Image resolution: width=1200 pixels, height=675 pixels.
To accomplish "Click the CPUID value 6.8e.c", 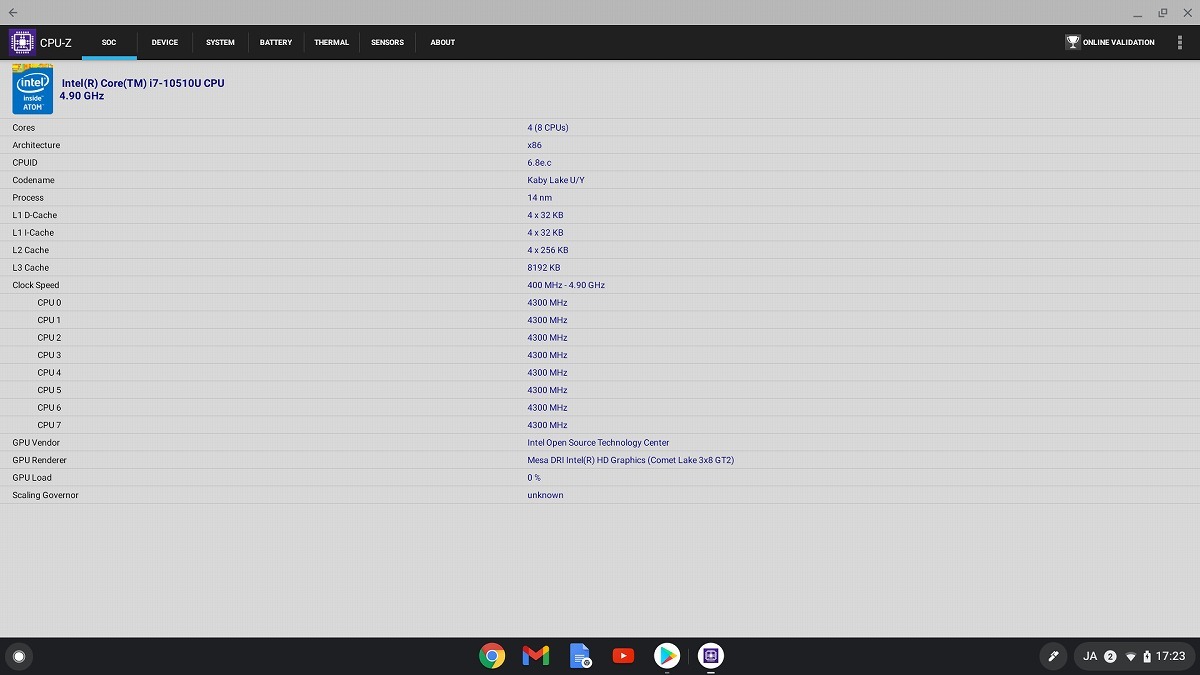I will [539, 163].
